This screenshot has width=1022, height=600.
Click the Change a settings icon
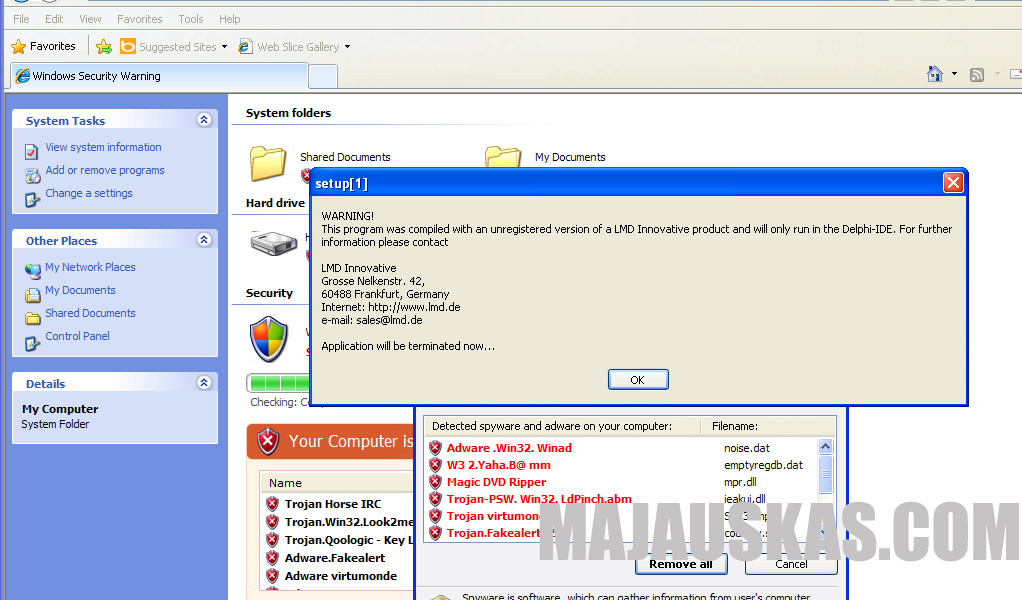tap(32, 198)
